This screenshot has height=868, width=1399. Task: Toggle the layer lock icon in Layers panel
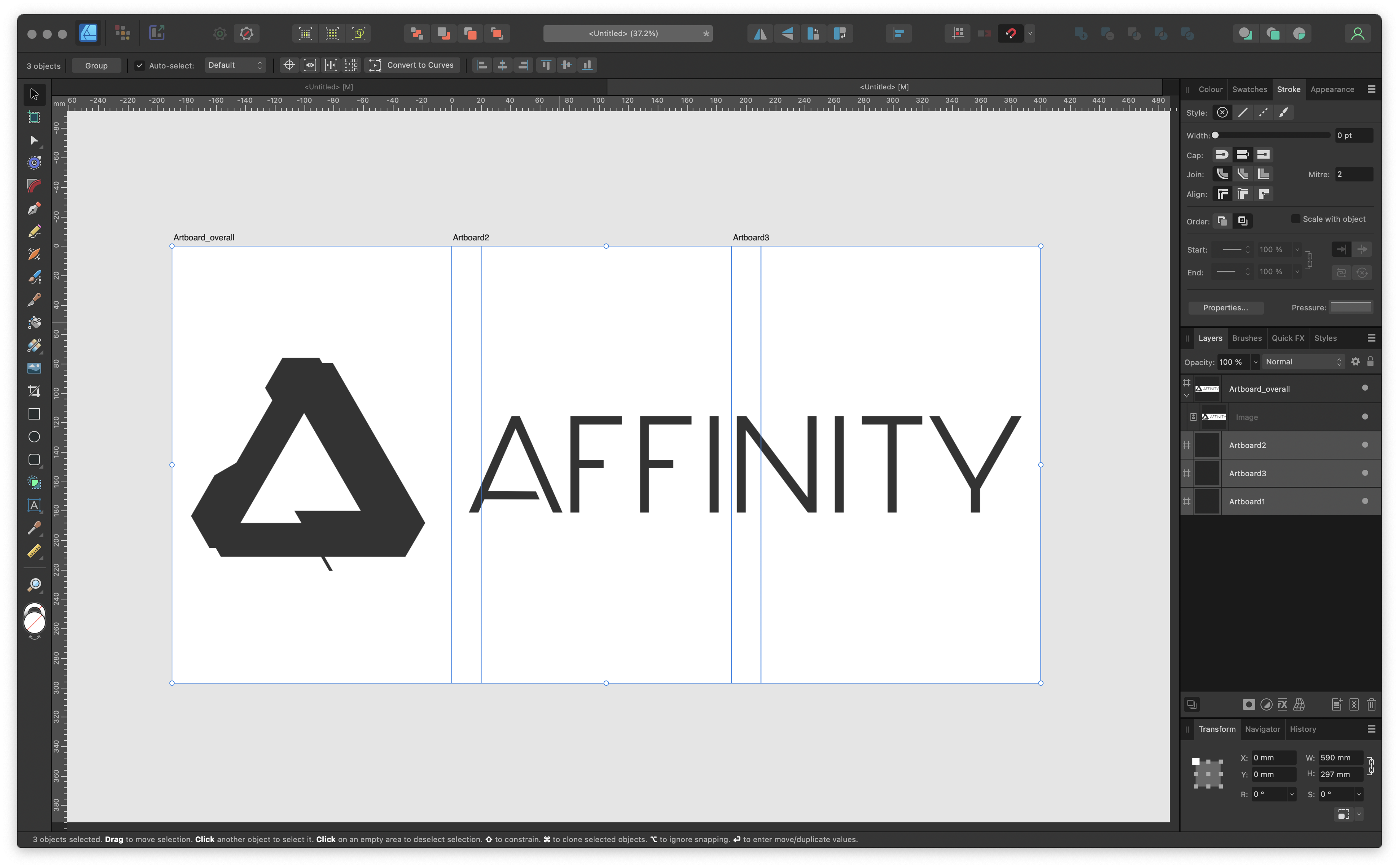1370,361
